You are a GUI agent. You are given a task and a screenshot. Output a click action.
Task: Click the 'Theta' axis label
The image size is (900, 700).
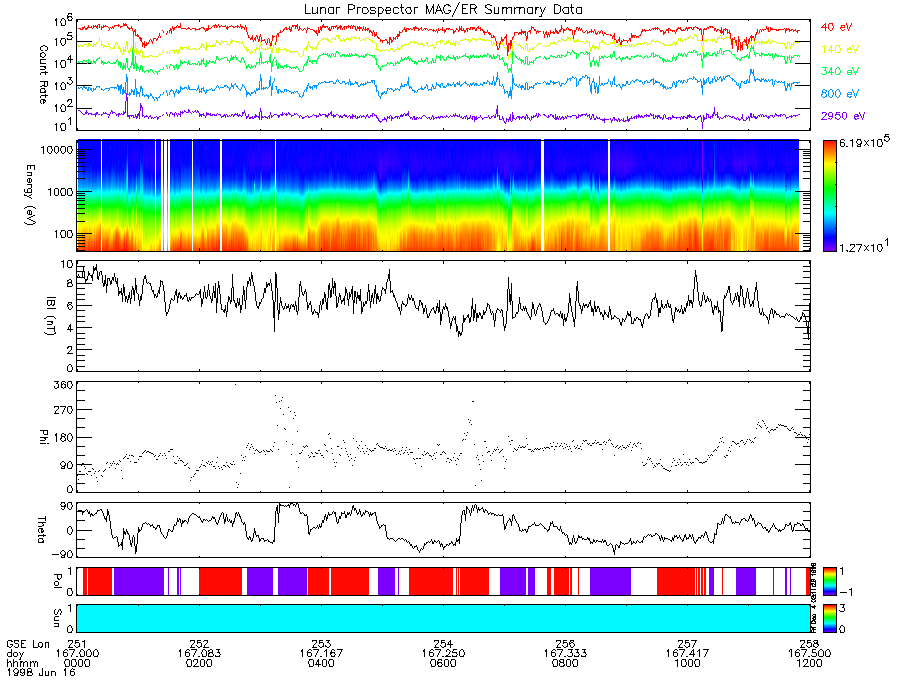point(41,529)
